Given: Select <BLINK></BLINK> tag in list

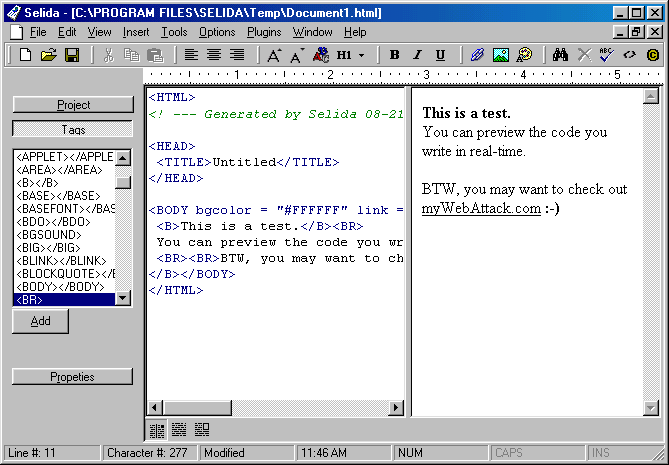Looking at the screenshot, I should click(x=65, y=261).
